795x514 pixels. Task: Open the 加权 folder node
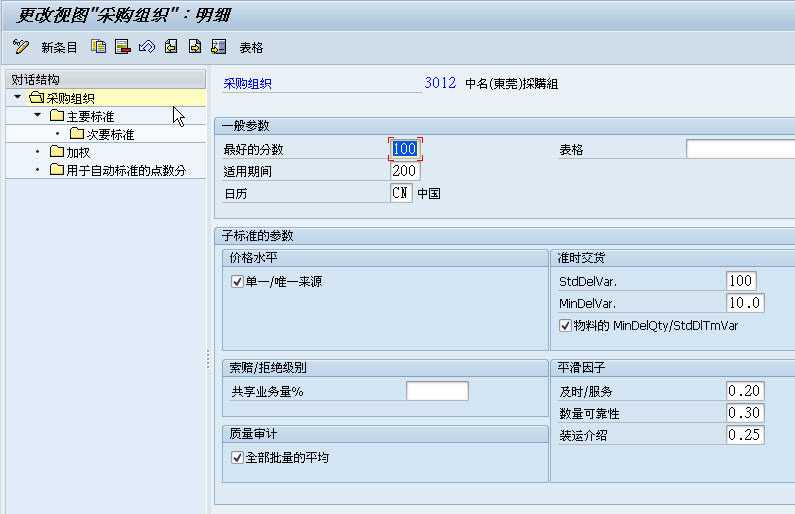tap(70, 152)
